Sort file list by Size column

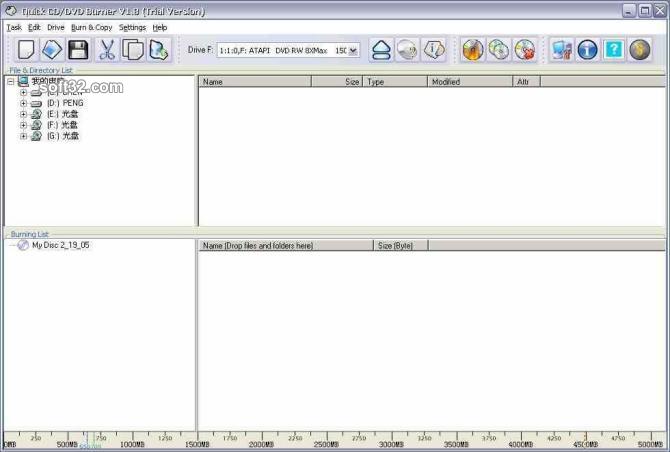pyautogui.click(x=337, y=82)
